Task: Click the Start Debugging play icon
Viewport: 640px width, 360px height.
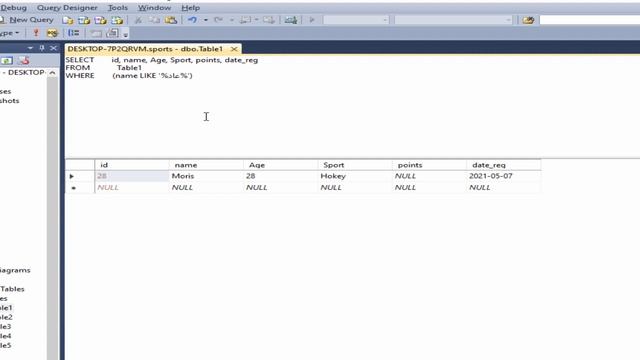Action: (312, 20)
